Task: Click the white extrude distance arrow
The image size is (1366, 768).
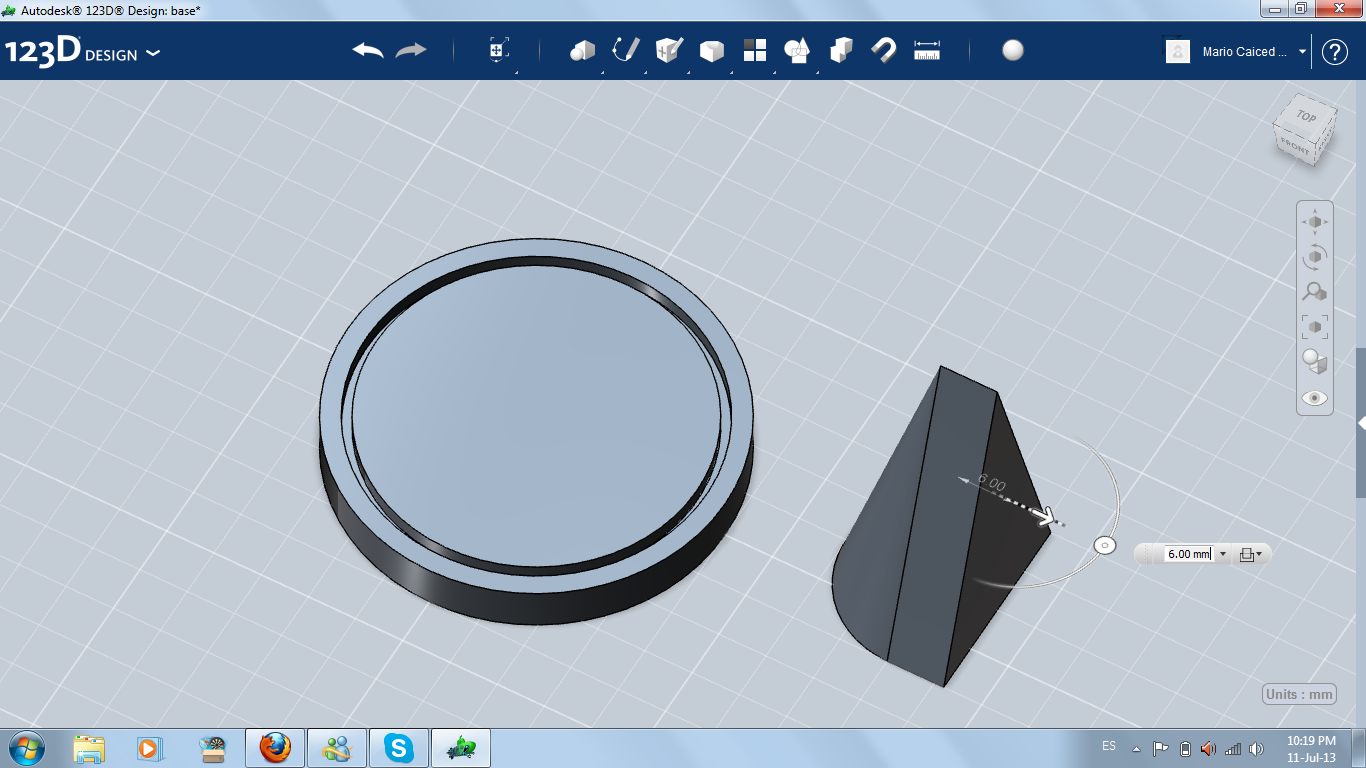Action: tap(1044, 516)
